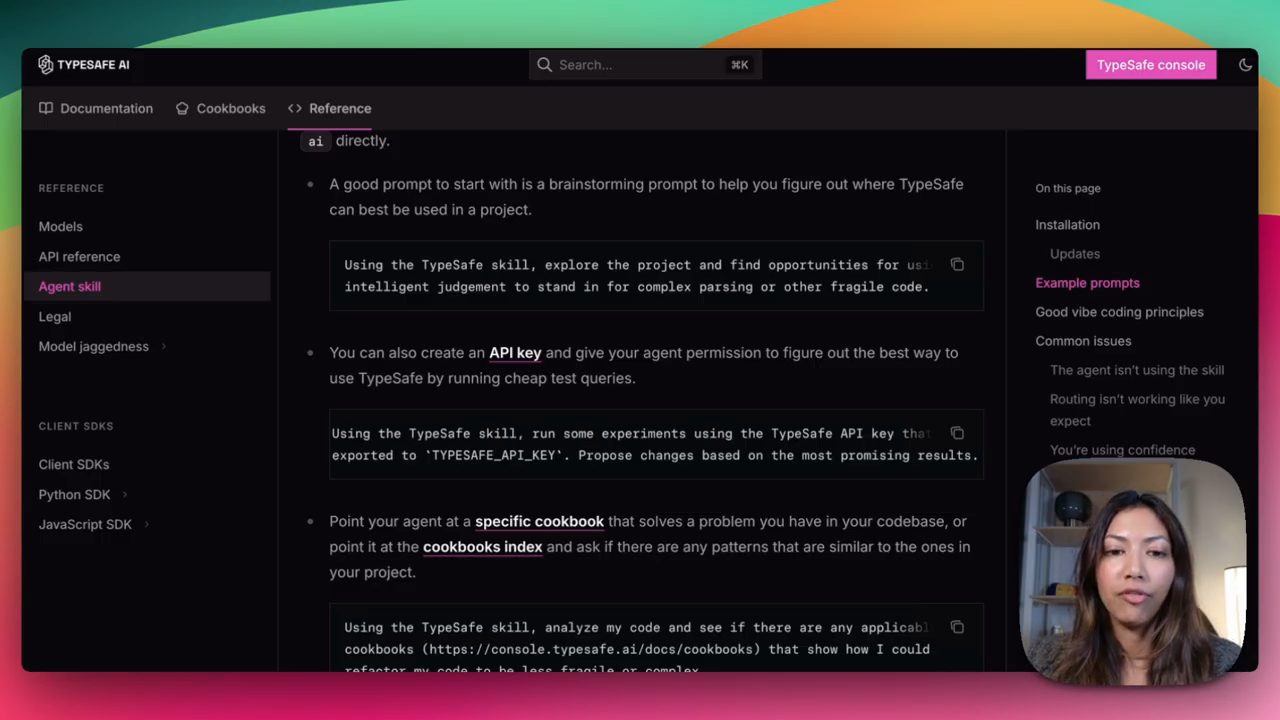This screenshot has height=720, width=1280.
Task: Jump to Installation section
Action: 1067,225
